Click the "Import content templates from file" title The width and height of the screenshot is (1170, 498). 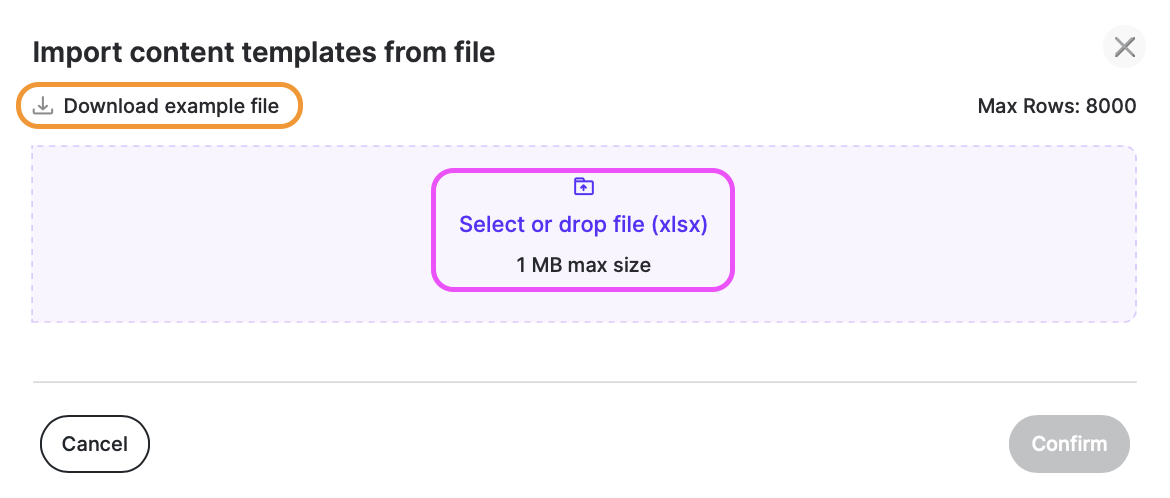264,52
